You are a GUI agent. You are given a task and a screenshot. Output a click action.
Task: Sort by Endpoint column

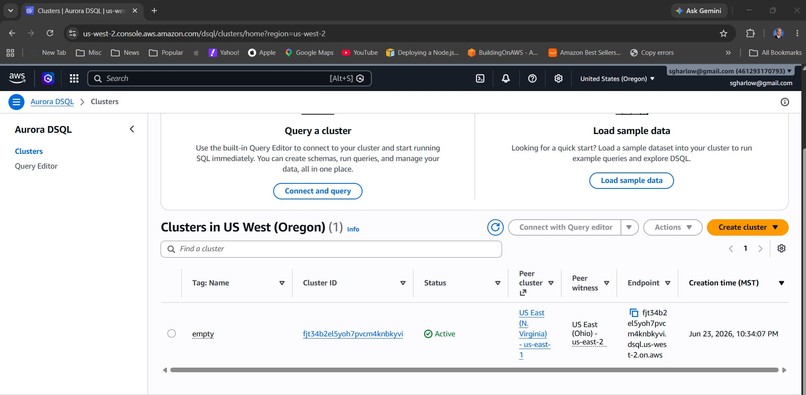click(x=668, y=283)
